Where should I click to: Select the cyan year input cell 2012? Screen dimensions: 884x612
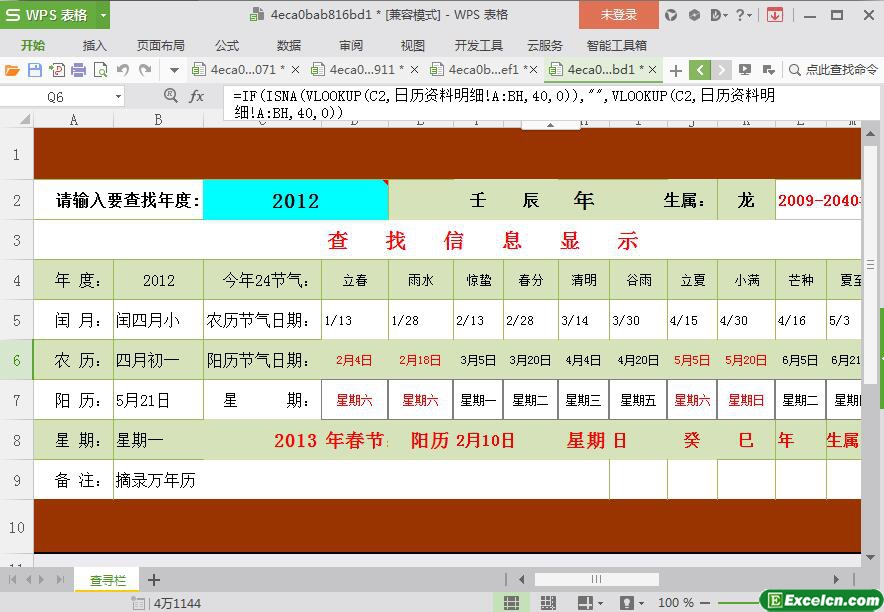pos(295,200)
